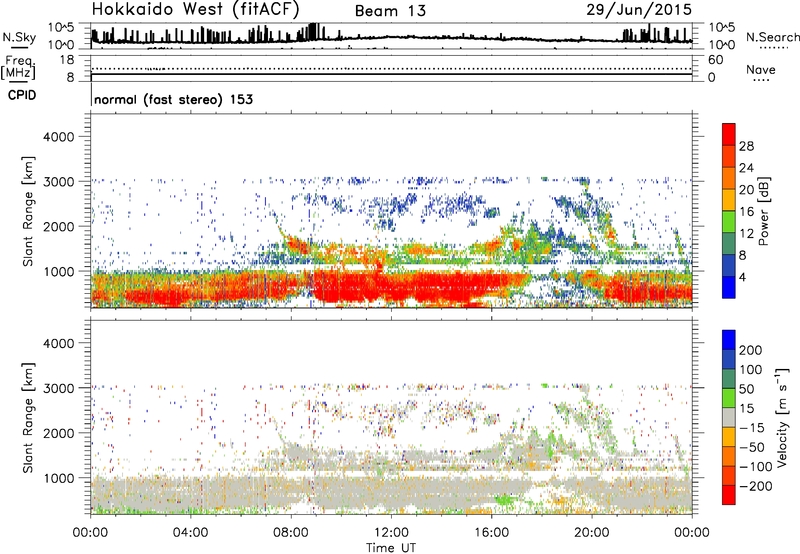Click the '2000' tick of the power panel
The height and width of the screenshot is (554, 800).
pos(58,226)
